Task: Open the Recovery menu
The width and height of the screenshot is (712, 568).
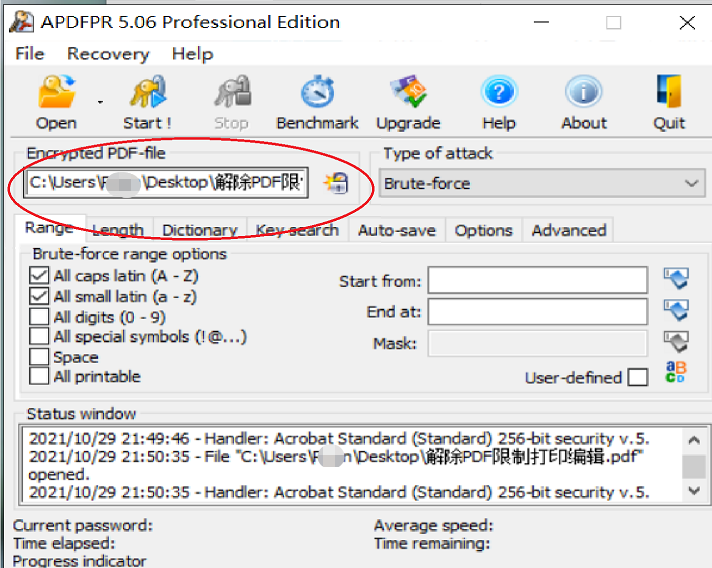Action: pos(108,54)
